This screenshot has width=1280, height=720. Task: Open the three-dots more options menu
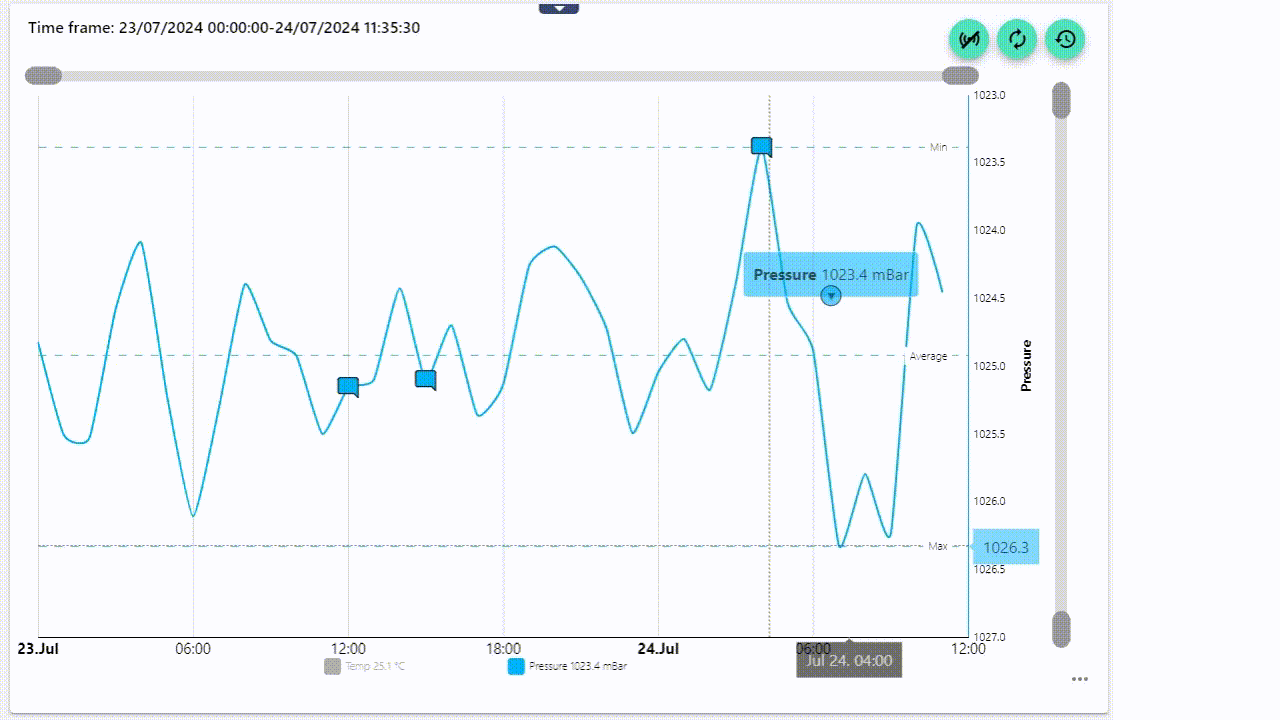point(1079,679)
